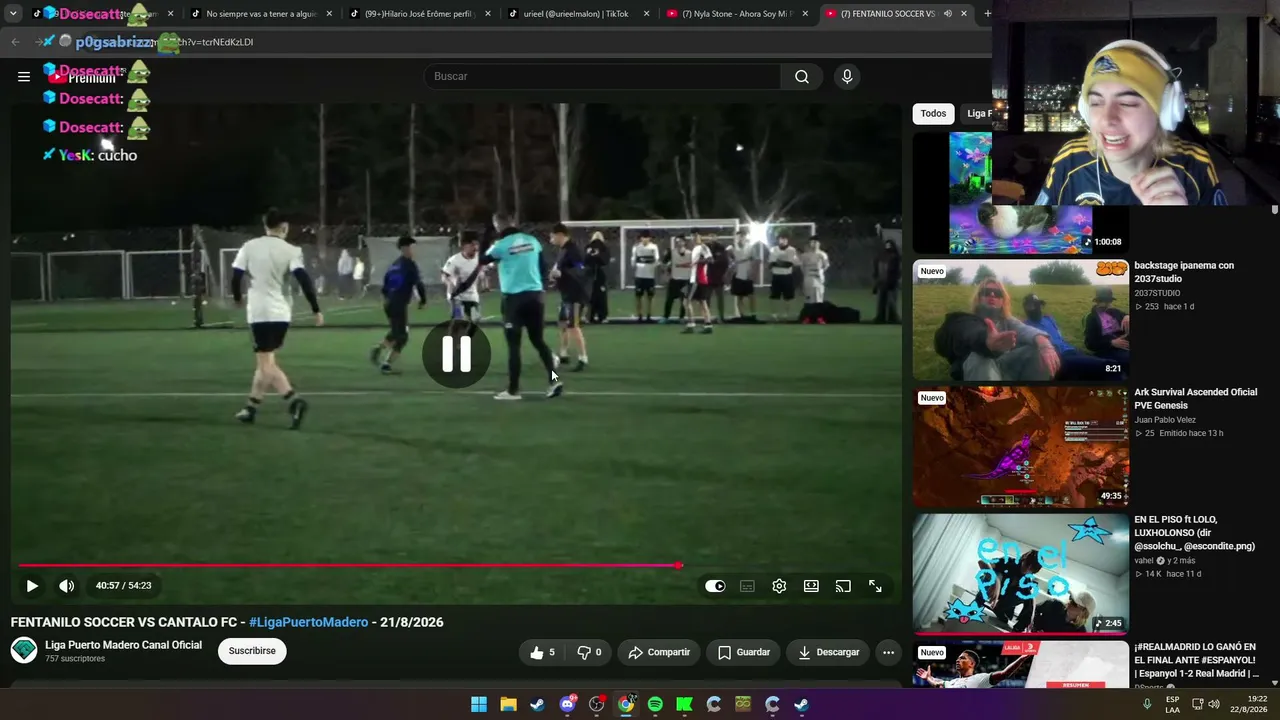Open the 'Ark Survival Ascended Oficial PVE Genesis' title
1280x720 pixels.
point(1195,399)
